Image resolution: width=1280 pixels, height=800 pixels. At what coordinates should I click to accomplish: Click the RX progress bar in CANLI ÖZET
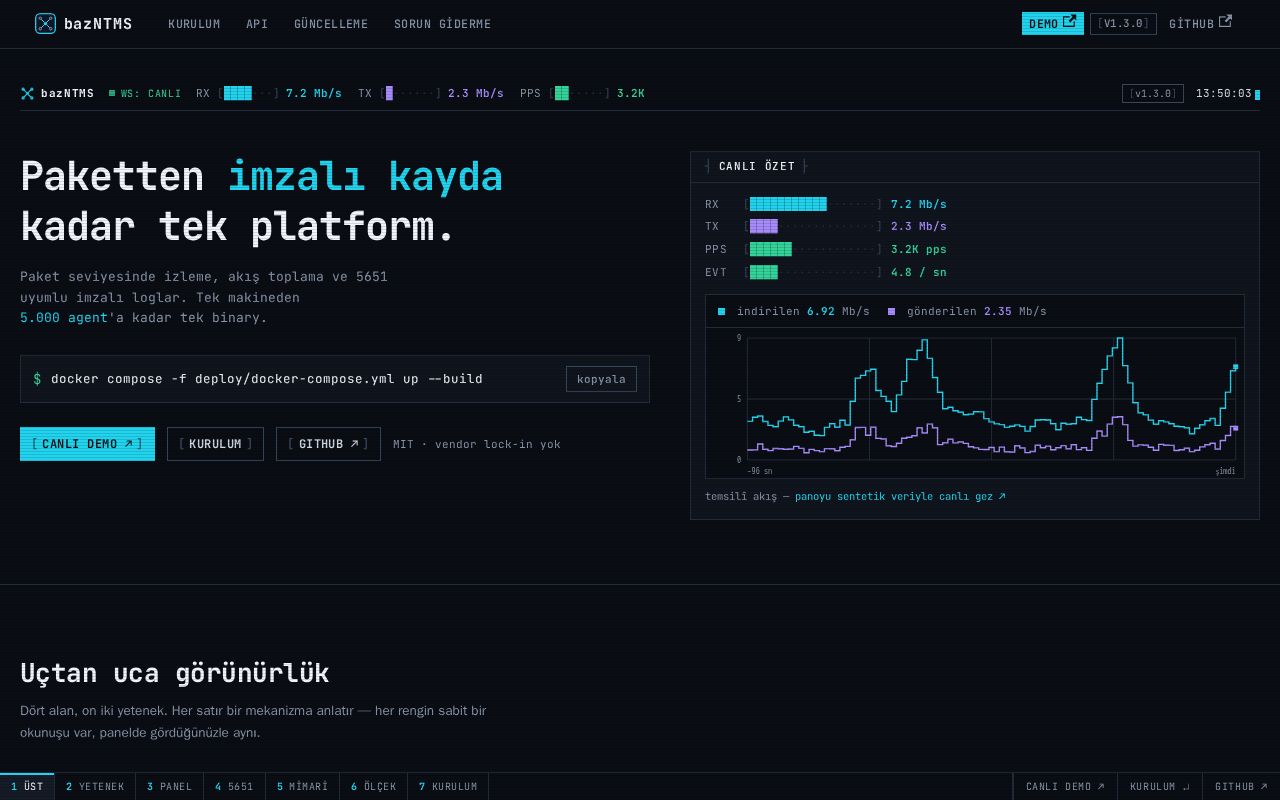813,204
